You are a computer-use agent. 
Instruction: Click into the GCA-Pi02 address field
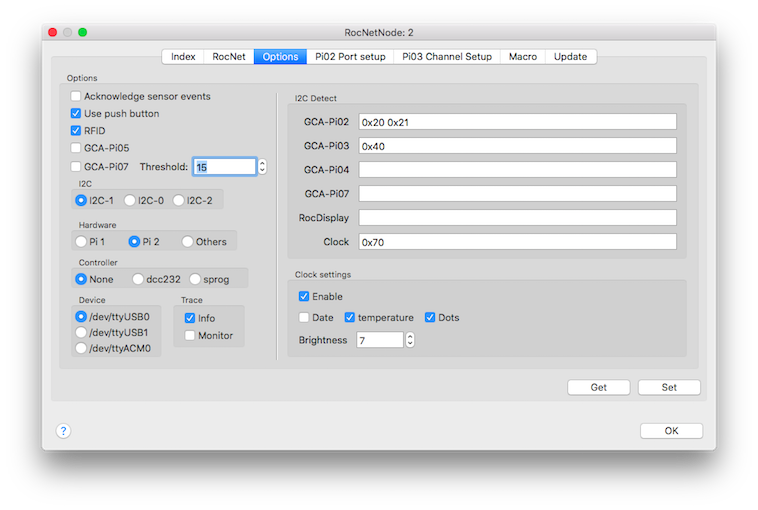[x=517, y=122]
